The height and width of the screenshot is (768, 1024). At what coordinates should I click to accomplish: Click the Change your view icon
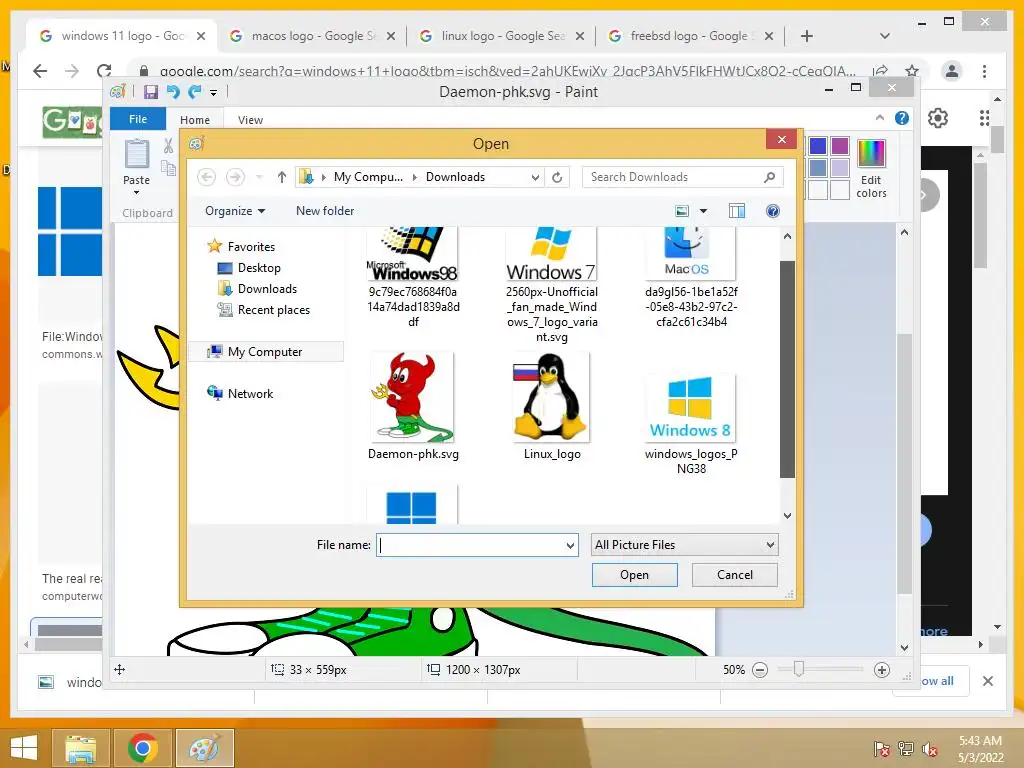pyautogui.click(x=682, y=211)
